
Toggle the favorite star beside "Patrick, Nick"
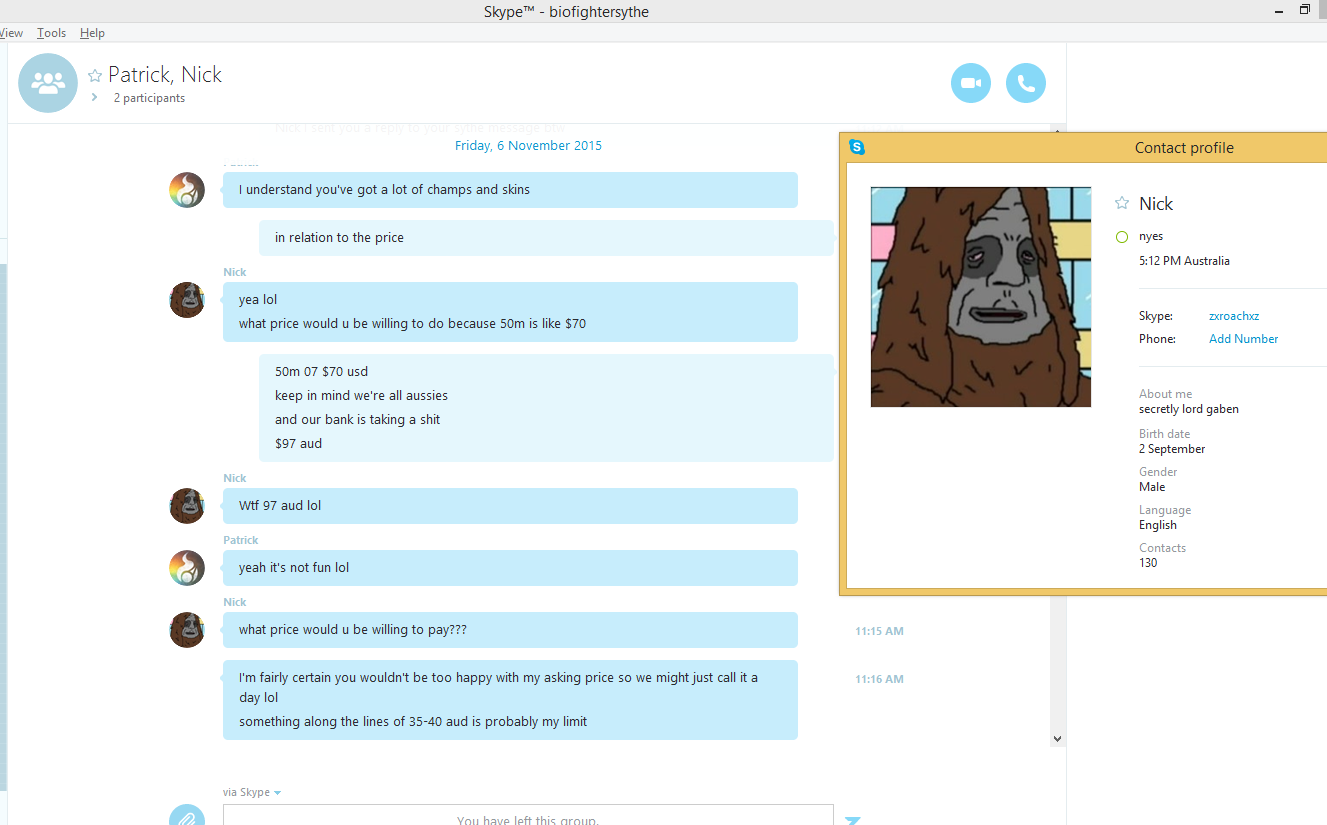tap(95, 75)
